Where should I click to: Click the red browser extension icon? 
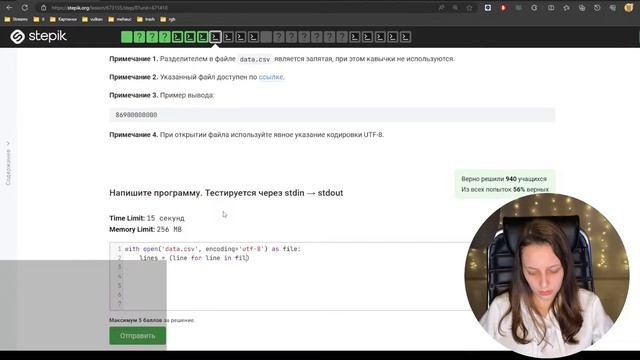[x=503, y=7]
